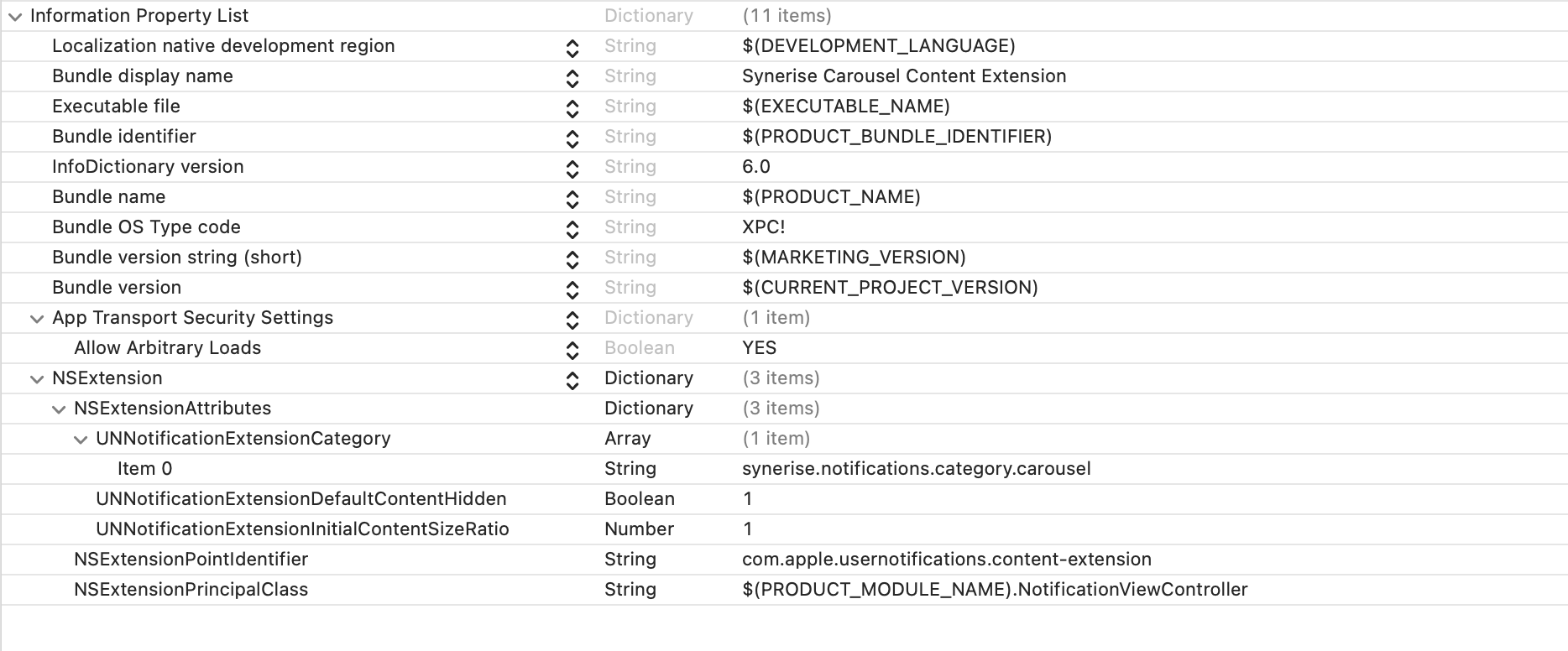
Task: Click Boolean type of DefaultContentHidden row
Action: [640, 499]
